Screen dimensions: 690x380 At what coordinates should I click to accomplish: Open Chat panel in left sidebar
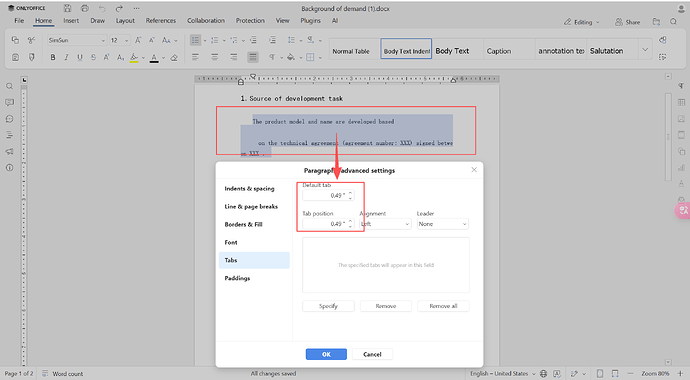tap(9, 119)
